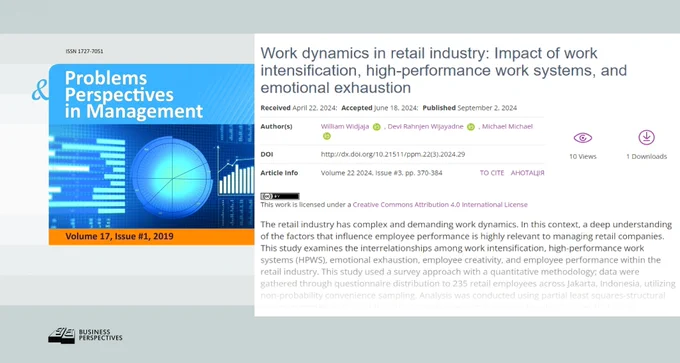Open Creative Commons Attribution 4.0 International License
The width and height of the screenshot is (680, 363).
pos(440,205)
